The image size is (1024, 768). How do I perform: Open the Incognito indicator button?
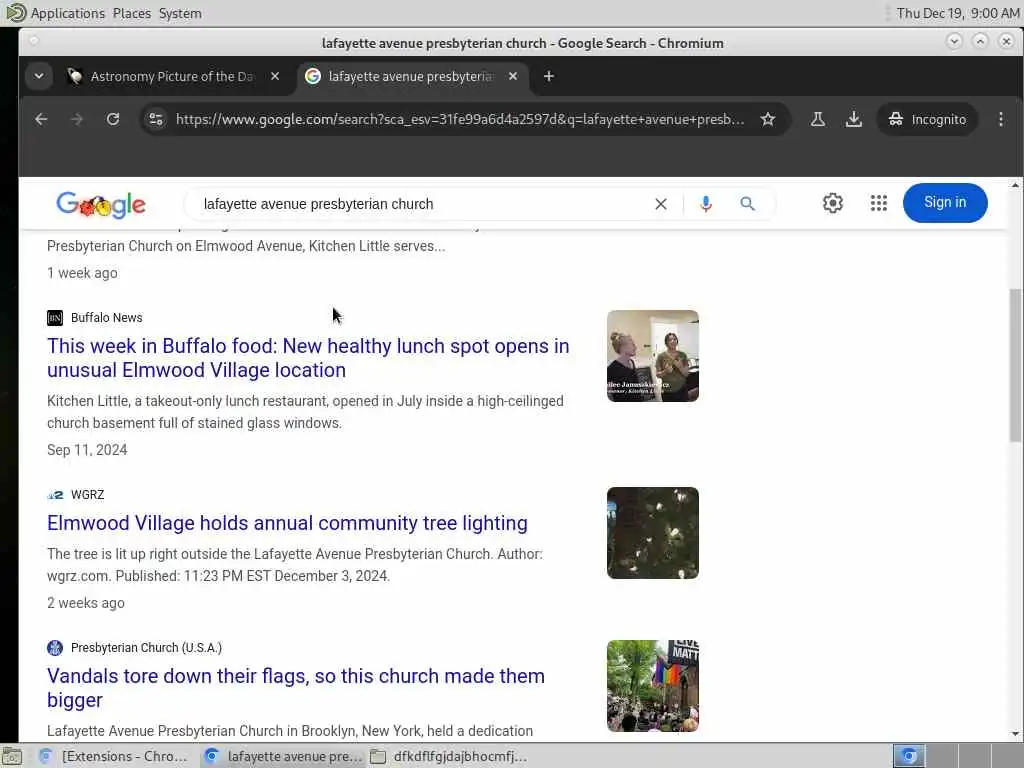pyautogui.click(x=927, y=119)
